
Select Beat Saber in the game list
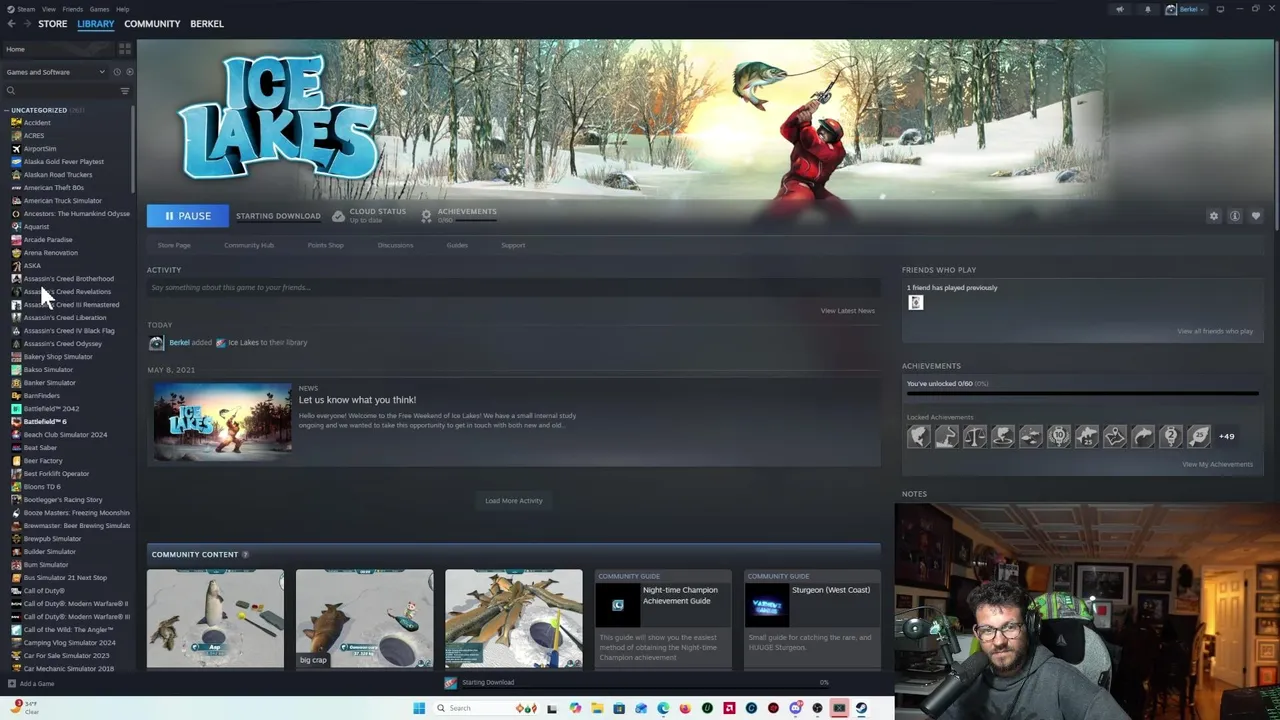pyautogui.click(x=39, y=448)
